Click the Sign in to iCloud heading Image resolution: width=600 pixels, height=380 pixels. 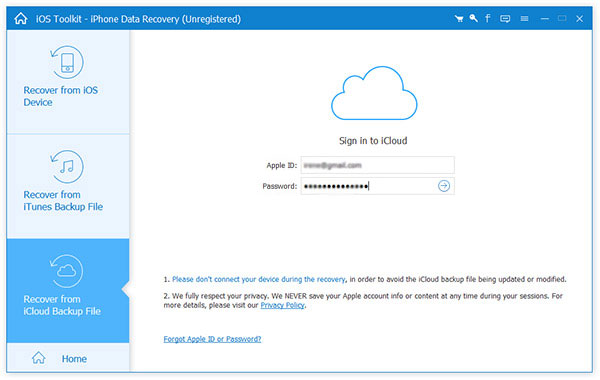click(x=373, y=141)
